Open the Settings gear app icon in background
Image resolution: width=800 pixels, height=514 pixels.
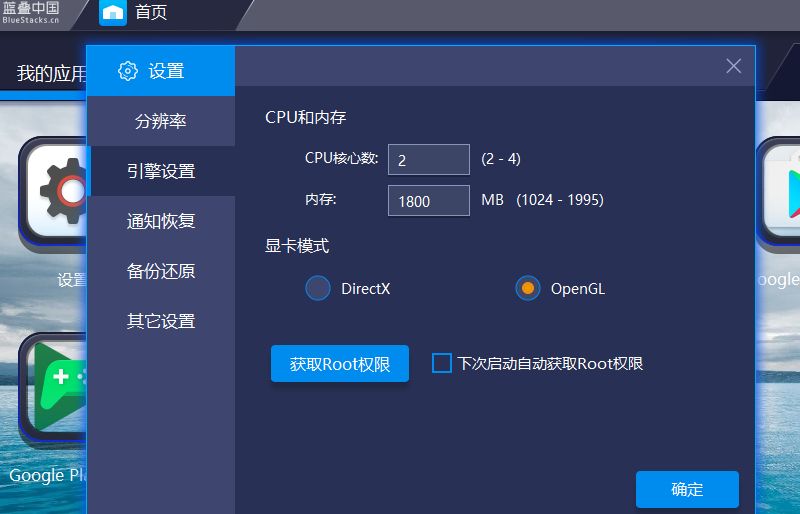54,190
